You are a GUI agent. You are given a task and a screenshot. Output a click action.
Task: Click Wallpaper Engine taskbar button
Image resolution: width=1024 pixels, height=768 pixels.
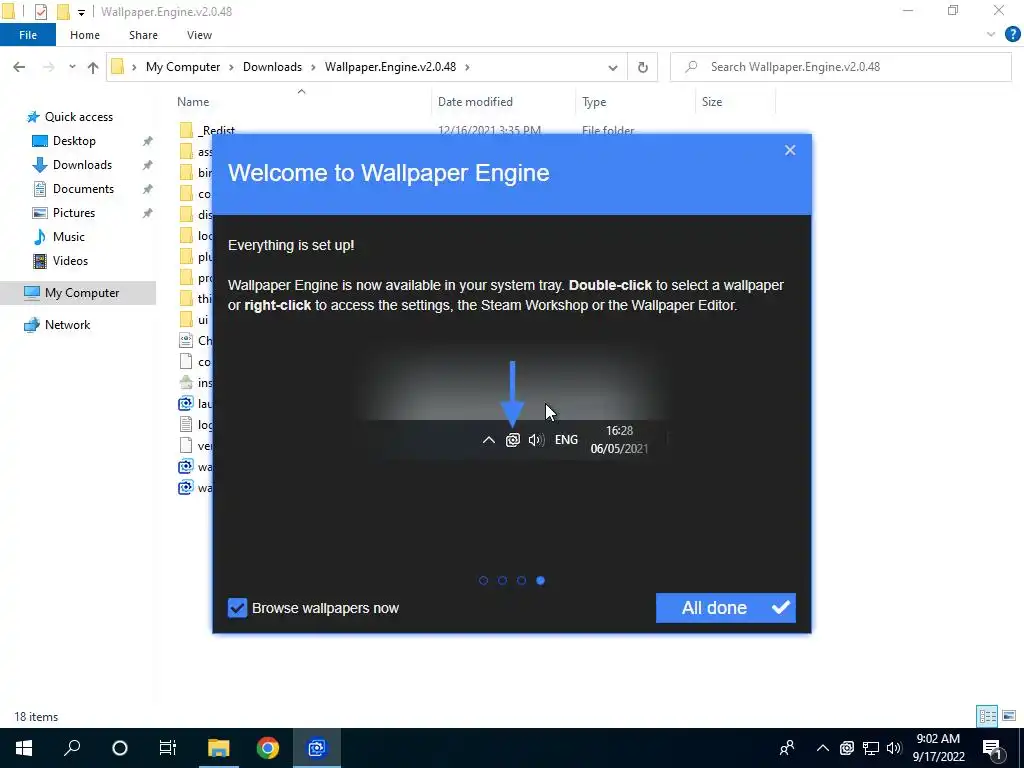(317, 748)
